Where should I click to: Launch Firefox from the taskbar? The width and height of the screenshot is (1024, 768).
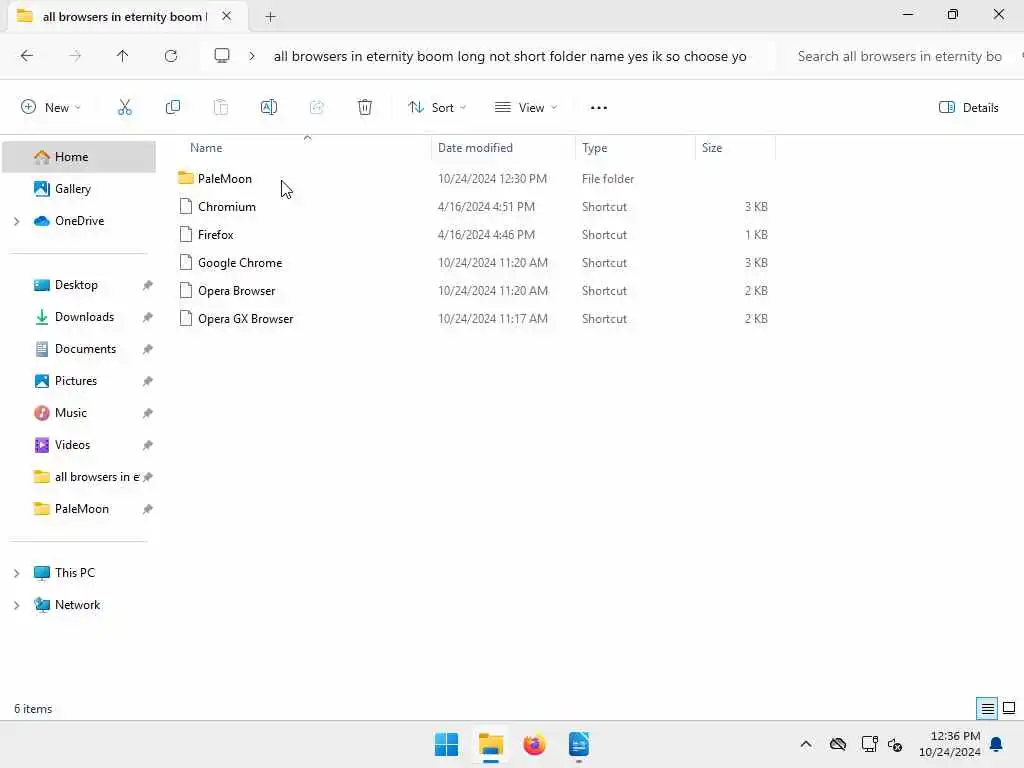(x=534, y=744)
